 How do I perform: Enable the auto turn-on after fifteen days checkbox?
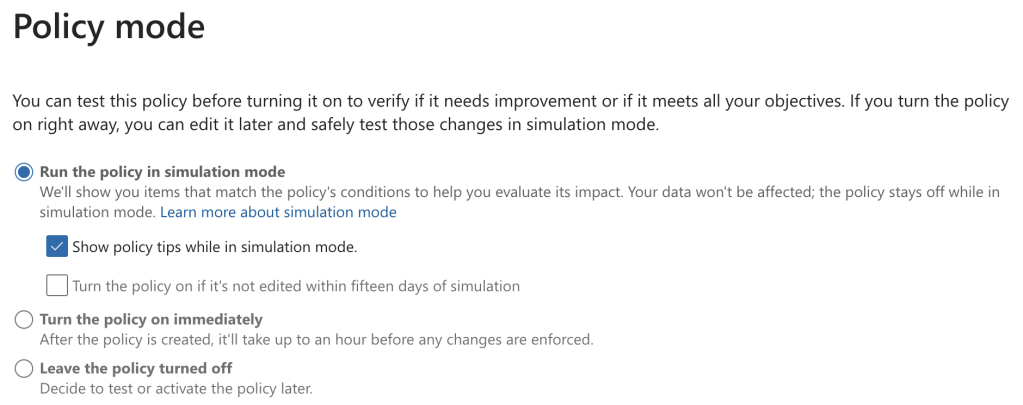(x=57, y=286)
